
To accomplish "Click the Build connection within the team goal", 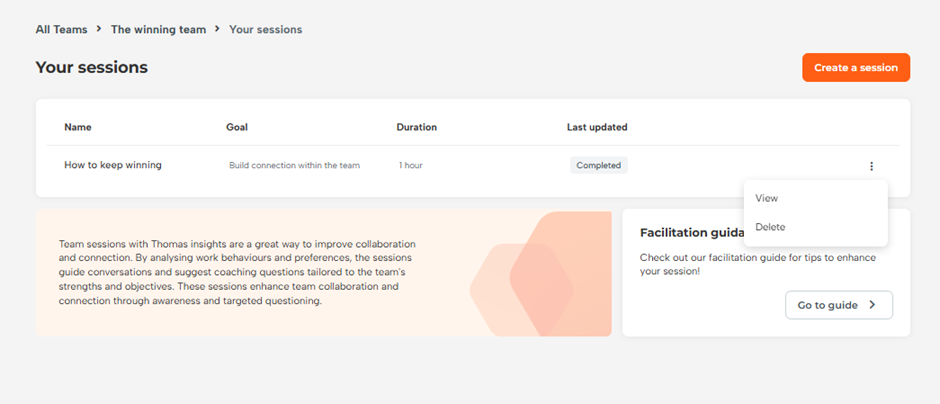I will coord(294,165).
